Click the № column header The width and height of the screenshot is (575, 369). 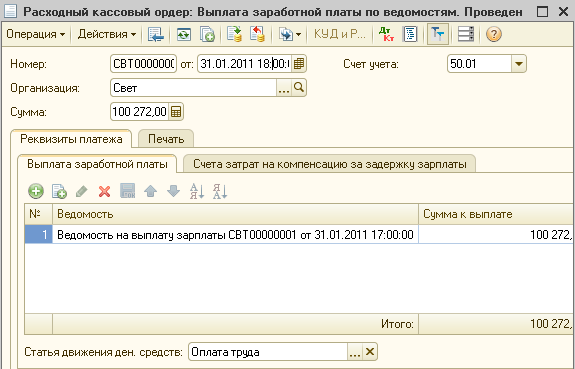(38, 214)
